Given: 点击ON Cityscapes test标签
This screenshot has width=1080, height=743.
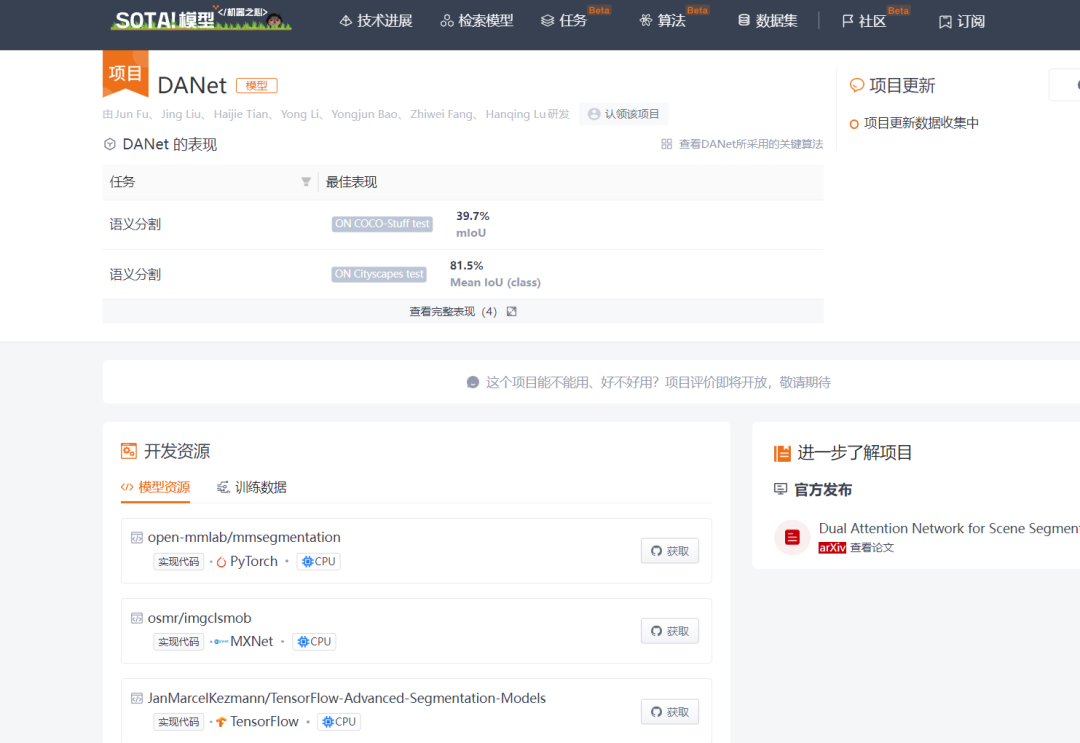Looking at the screenshot, I should [x=378, y=273].
